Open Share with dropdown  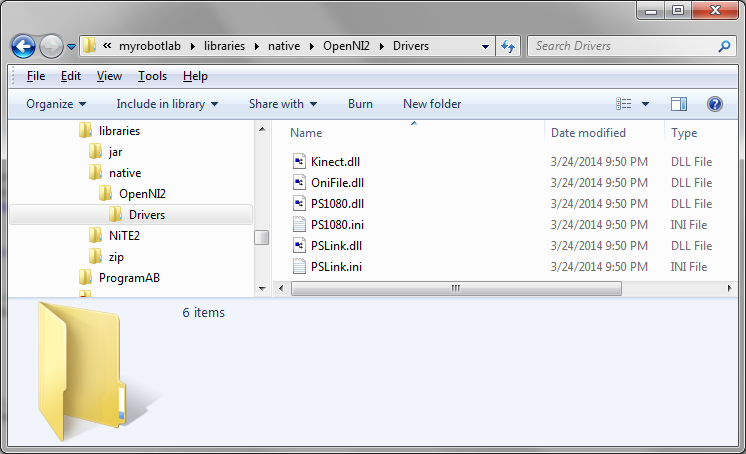(283, 104)
